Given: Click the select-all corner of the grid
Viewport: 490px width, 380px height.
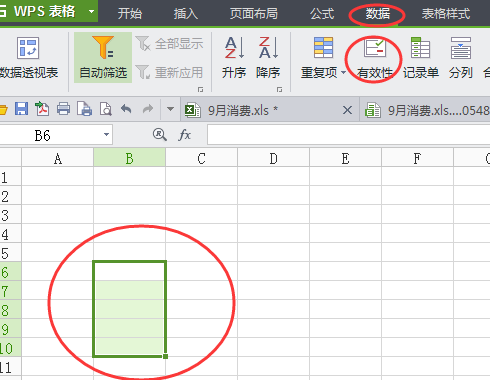Looking at the screenshot, I should click(x=10, y=157).
